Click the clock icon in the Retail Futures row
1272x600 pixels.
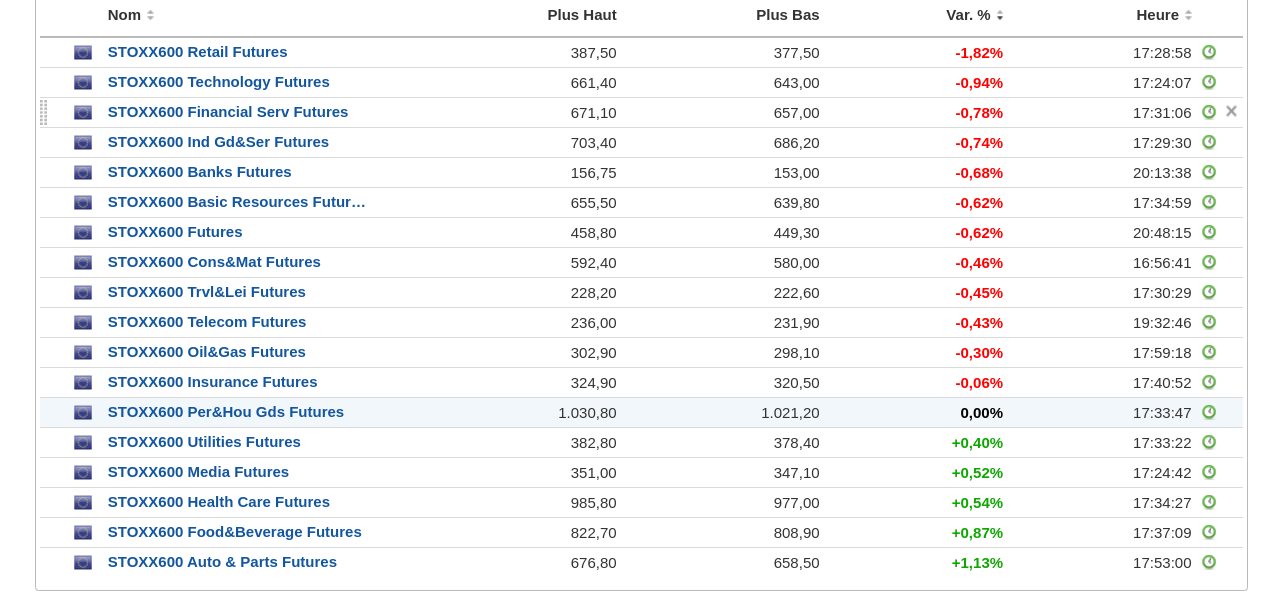pos(1209,52)
